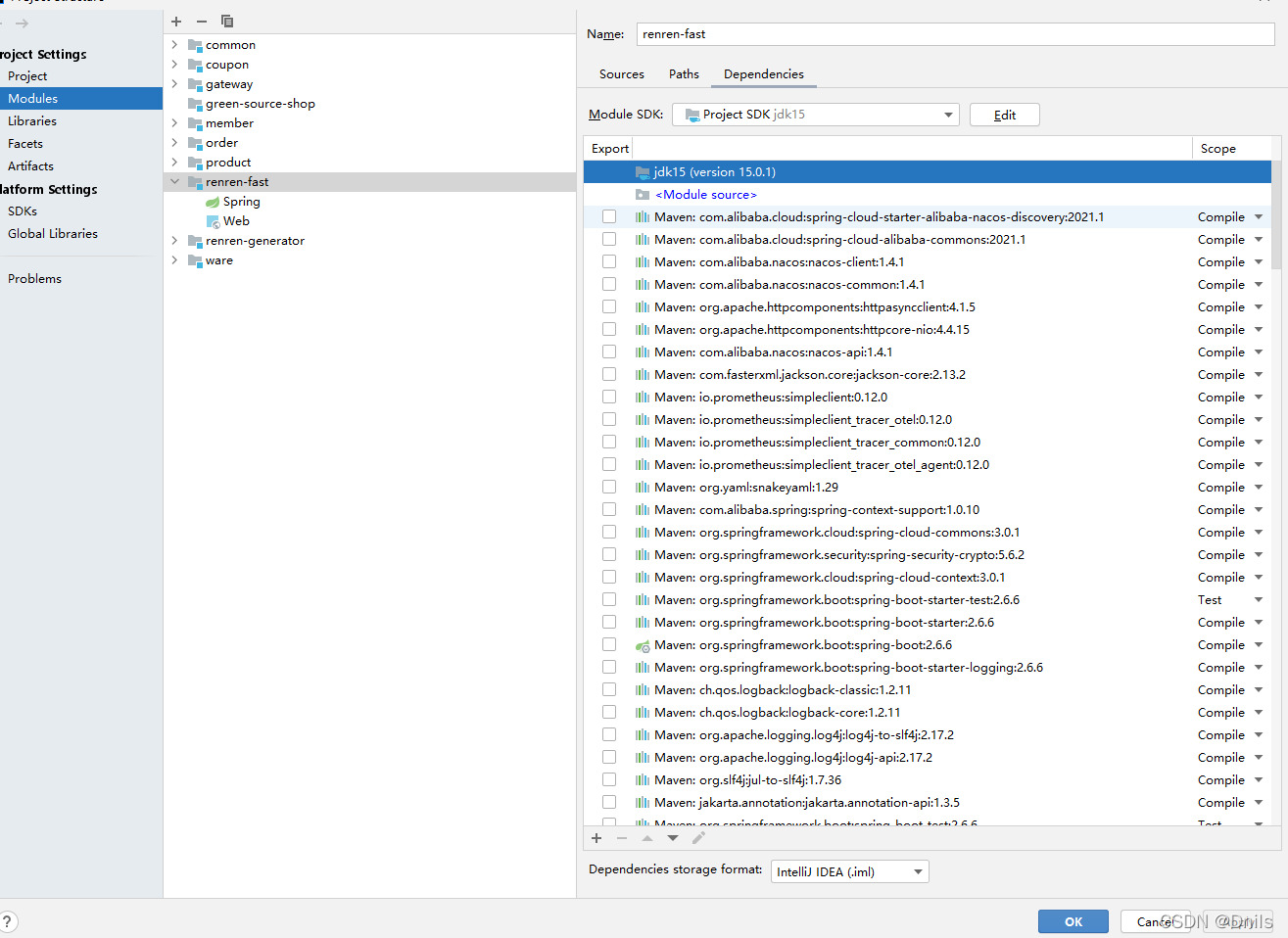The image size is (1288, 938).
Task: Expand common module tree node
Action: [x=175, y=45]
